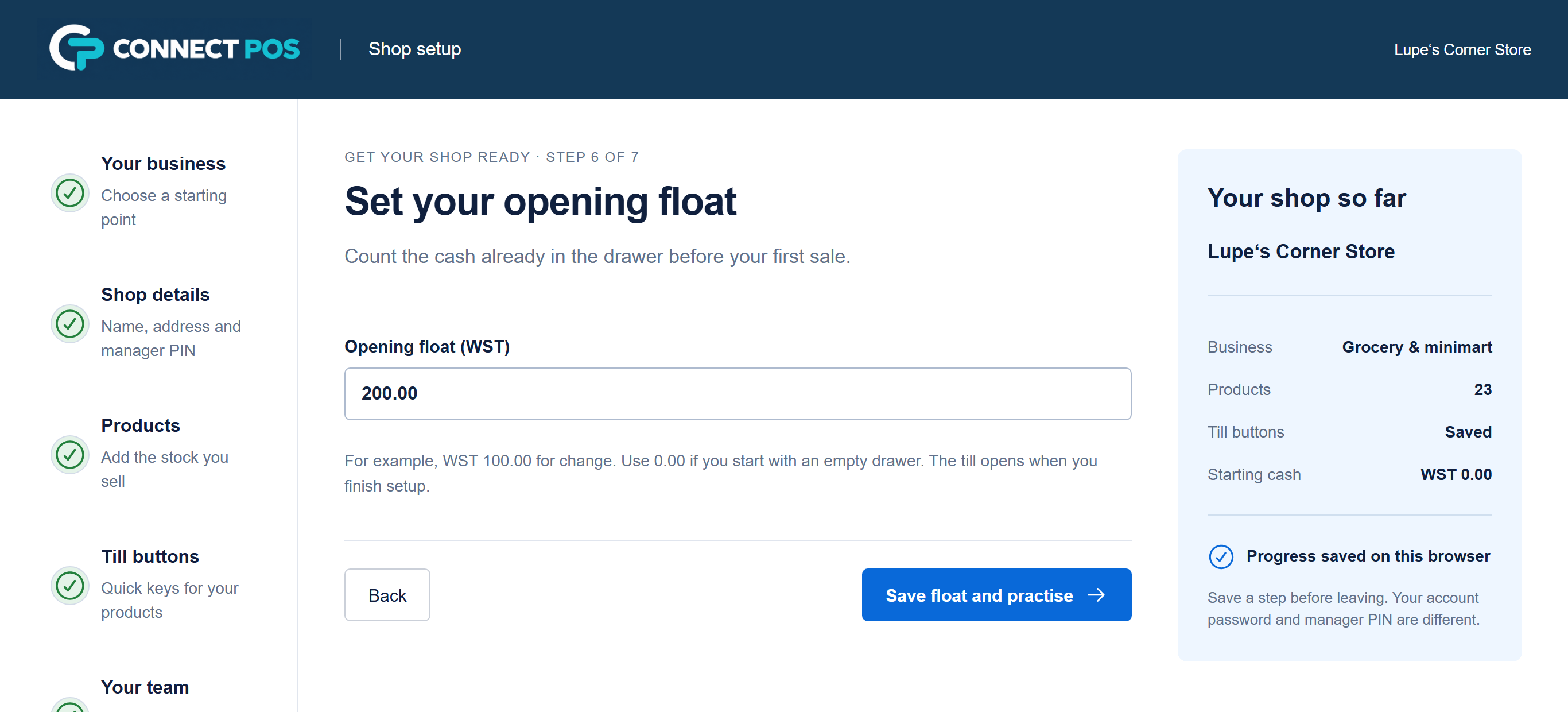Image resolution: width=1568 pixels, height=712 pixels.
Task: Click the summary card Lupe's Corner Store name
Action: coord(1301,251)
